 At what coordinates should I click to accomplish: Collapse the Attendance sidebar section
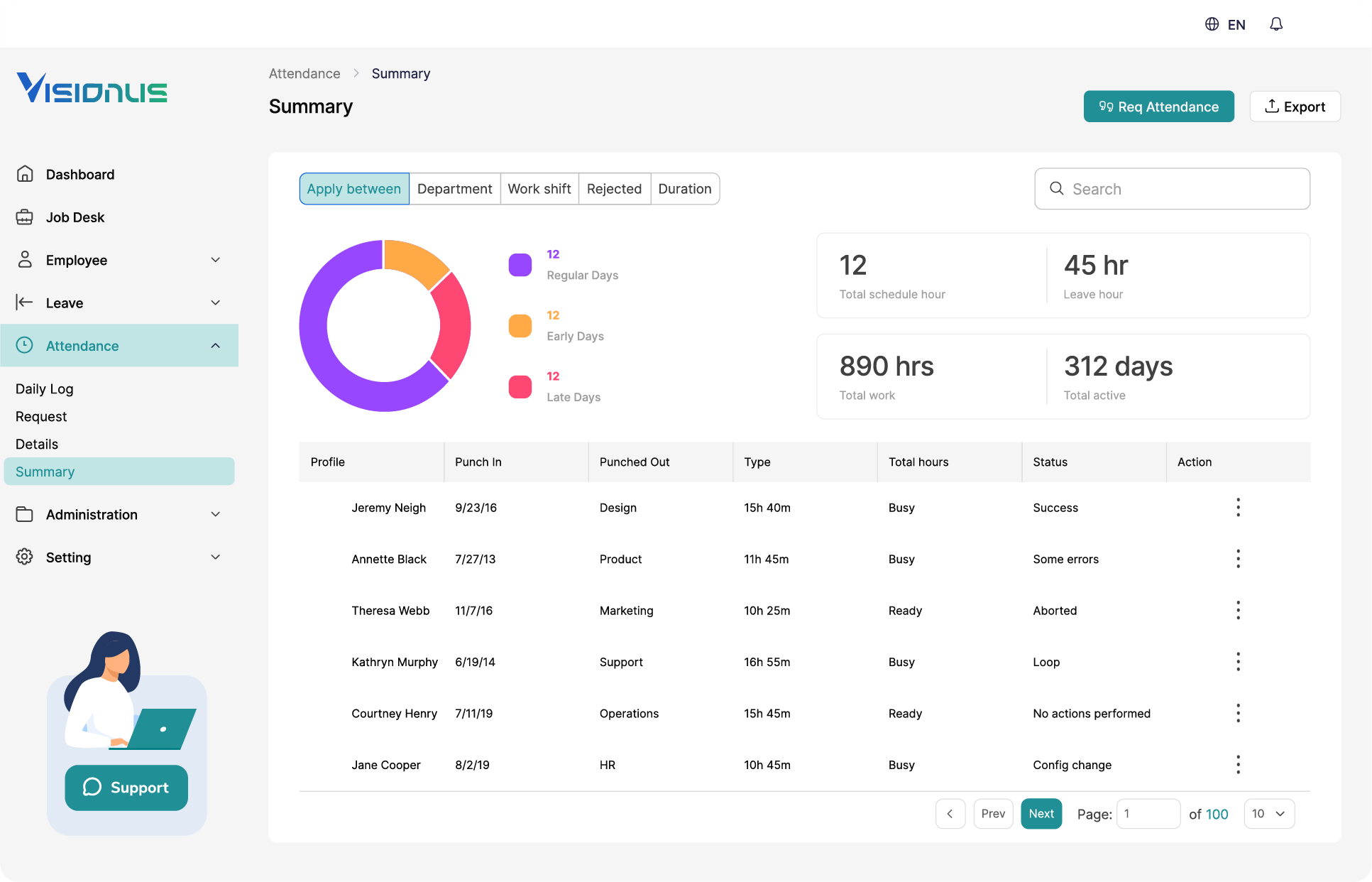tap(215, 346)
